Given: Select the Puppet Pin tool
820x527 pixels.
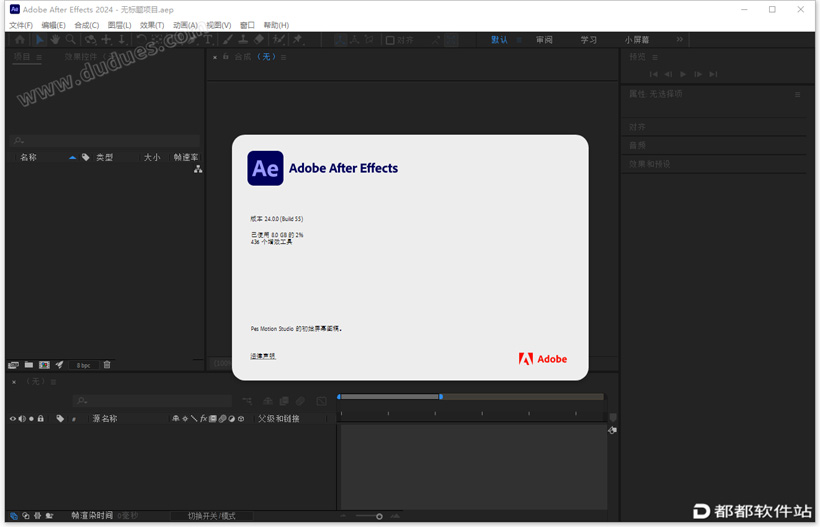Looking at the screenshot, I should coord(298,40).
